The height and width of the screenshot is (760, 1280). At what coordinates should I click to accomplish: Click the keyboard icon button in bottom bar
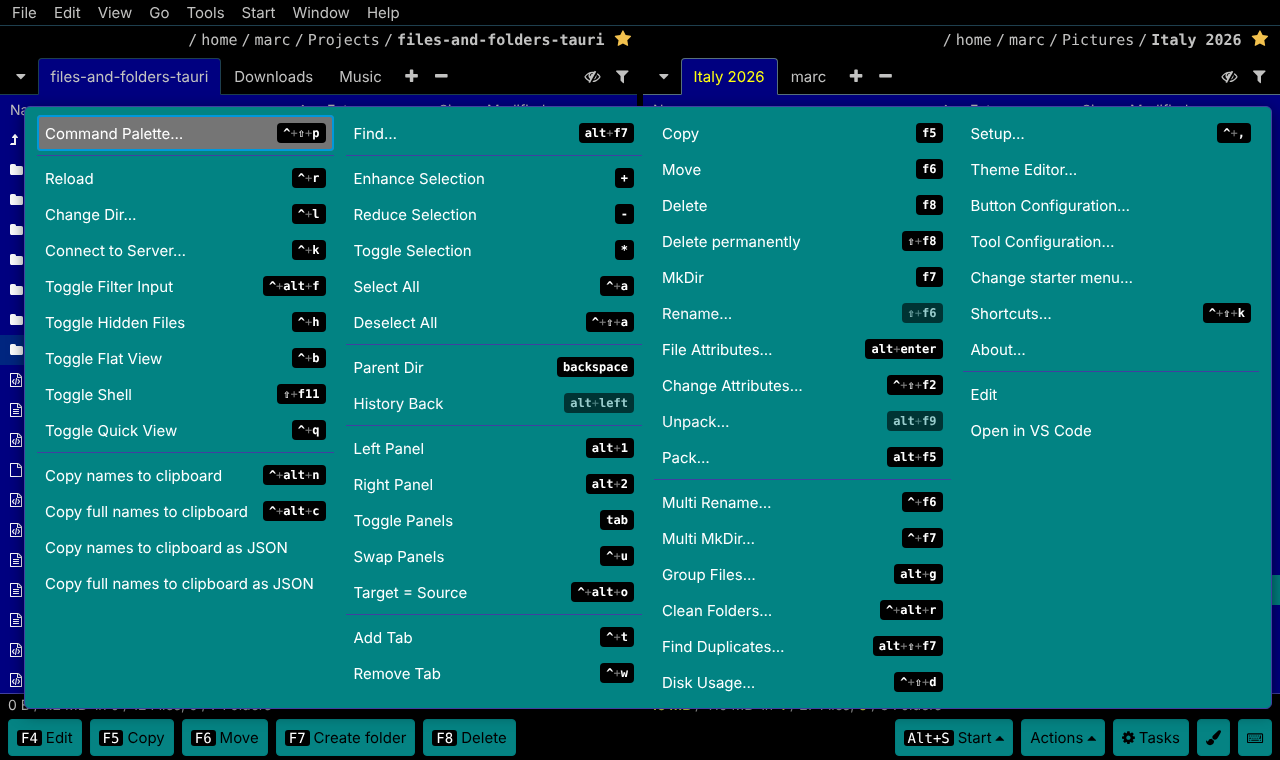click(1254, 738)
